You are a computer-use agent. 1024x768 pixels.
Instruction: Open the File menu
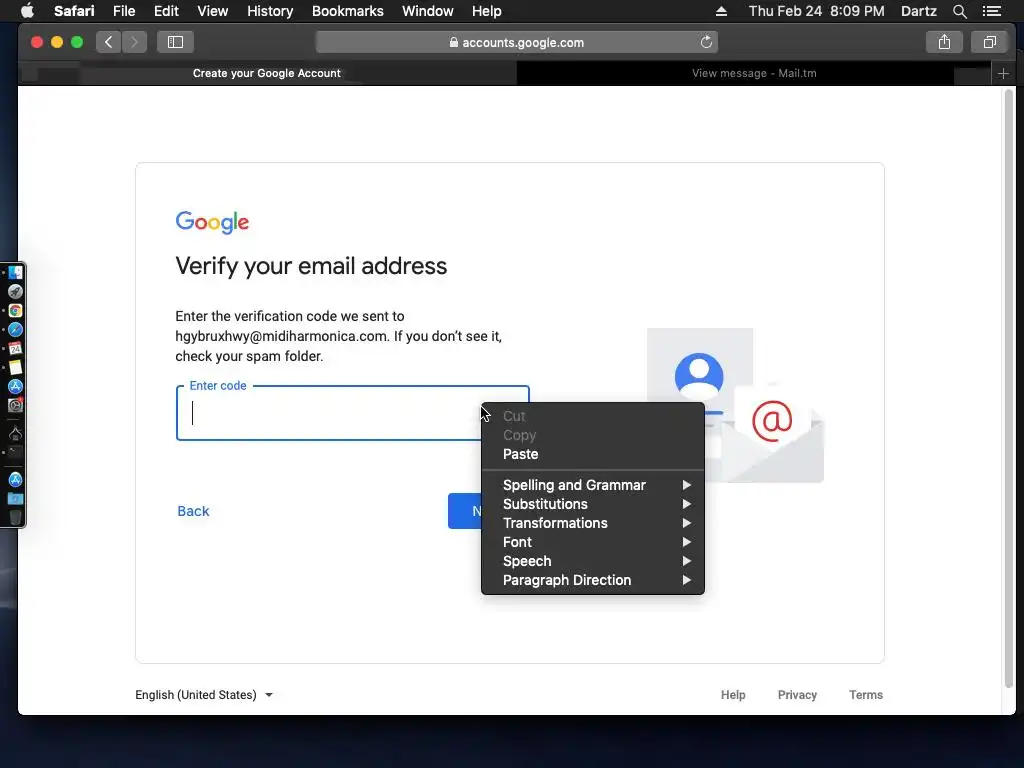point(124,11)
